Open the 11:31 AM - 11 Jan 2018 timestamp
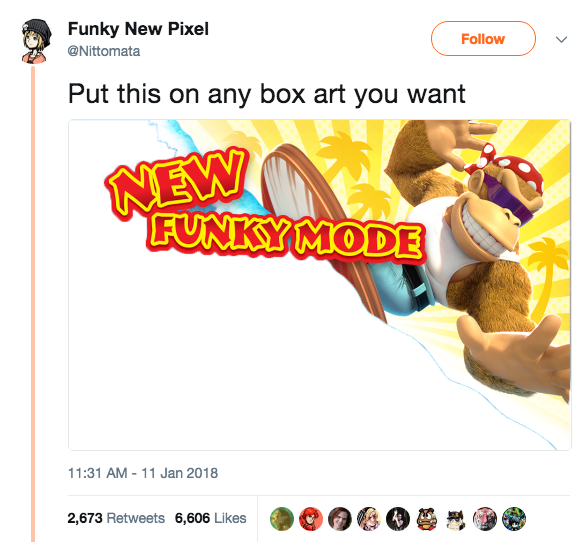Image resolution: width=580 pixels, height=542 pixels. pyautogui.click(x=143, y=473)
